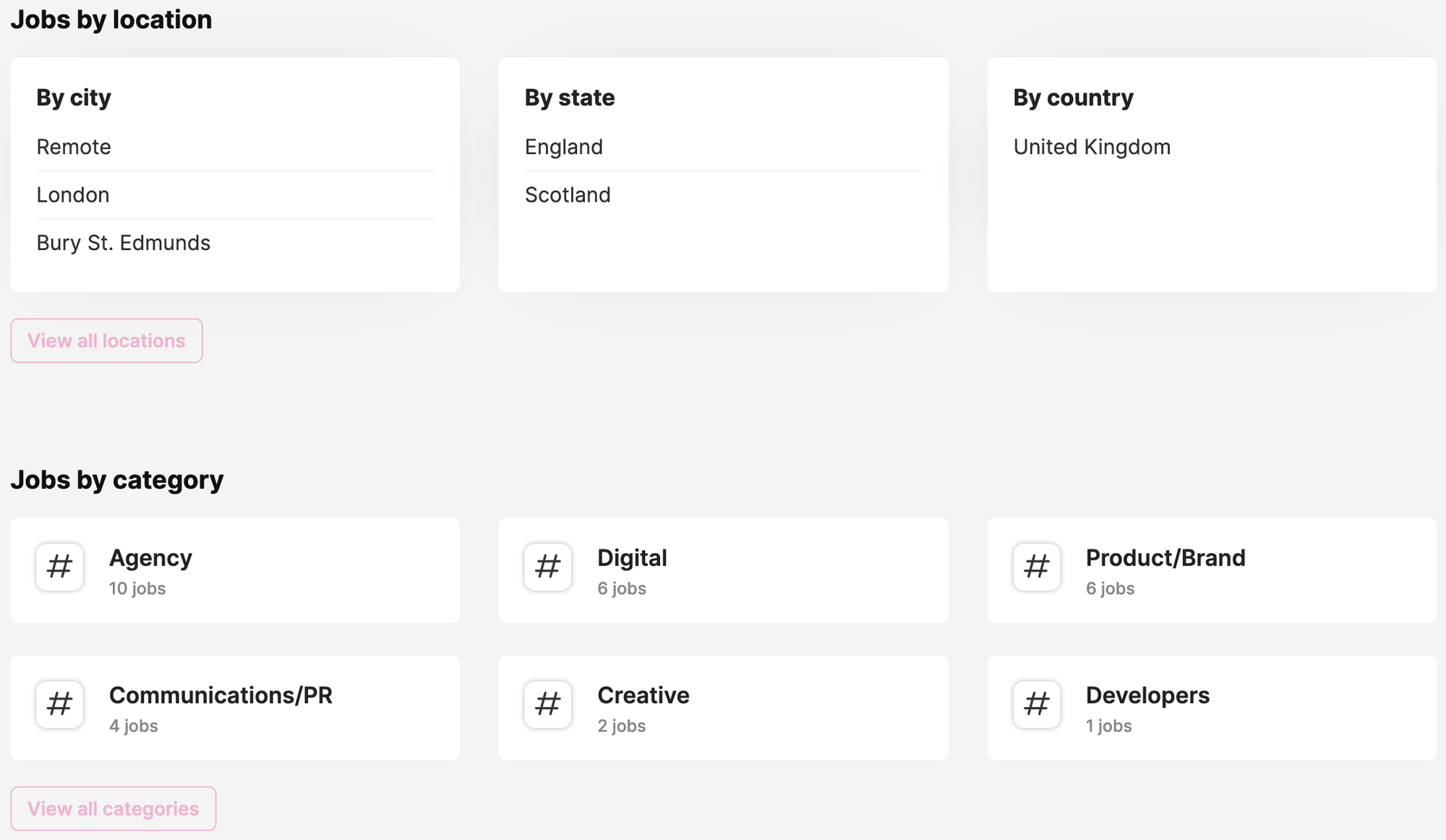1446x840 pixels.
Task: Click the hash icon beside Agency
Action: 59,567
